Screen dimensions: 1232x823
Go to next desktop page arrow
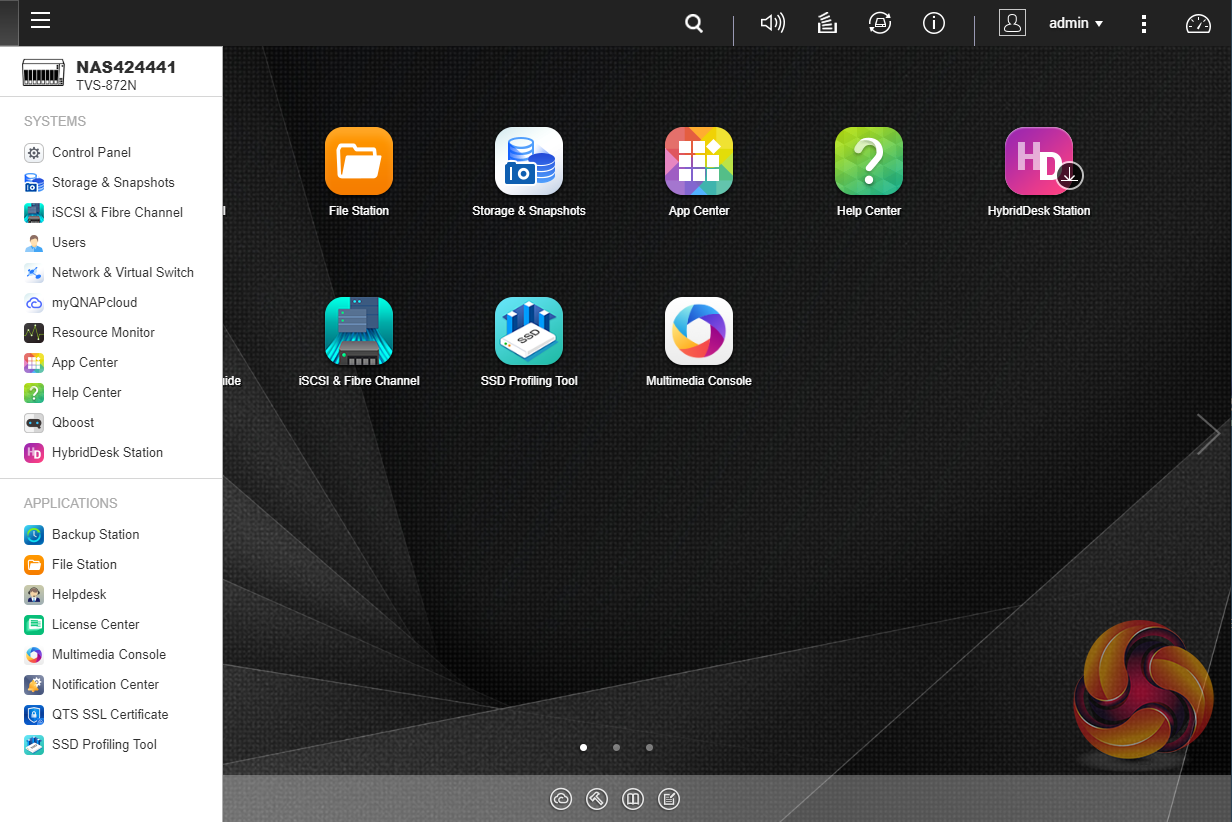tap(1208, 434)
